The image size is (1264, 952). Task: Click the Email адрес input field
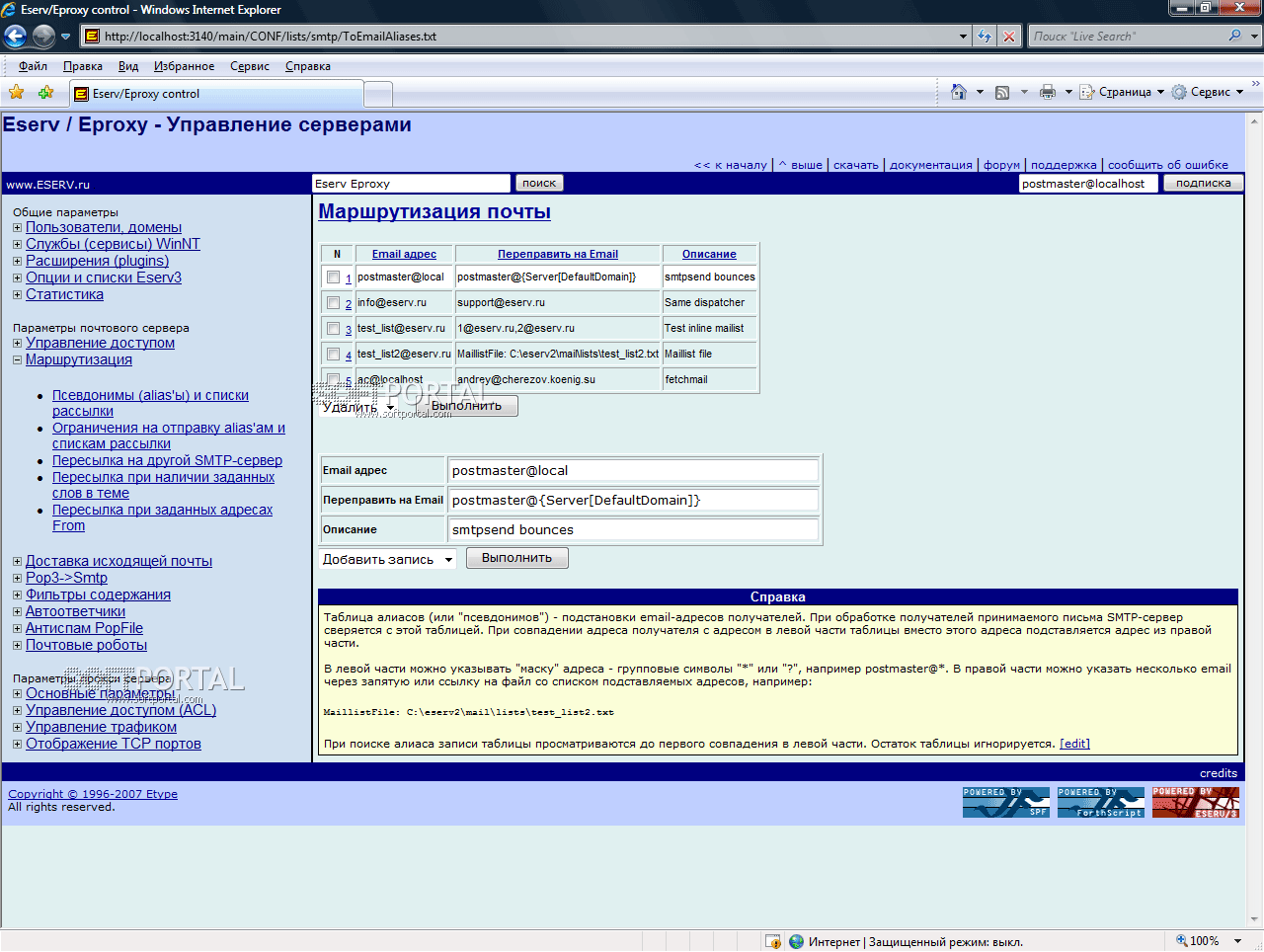[633, 470]
